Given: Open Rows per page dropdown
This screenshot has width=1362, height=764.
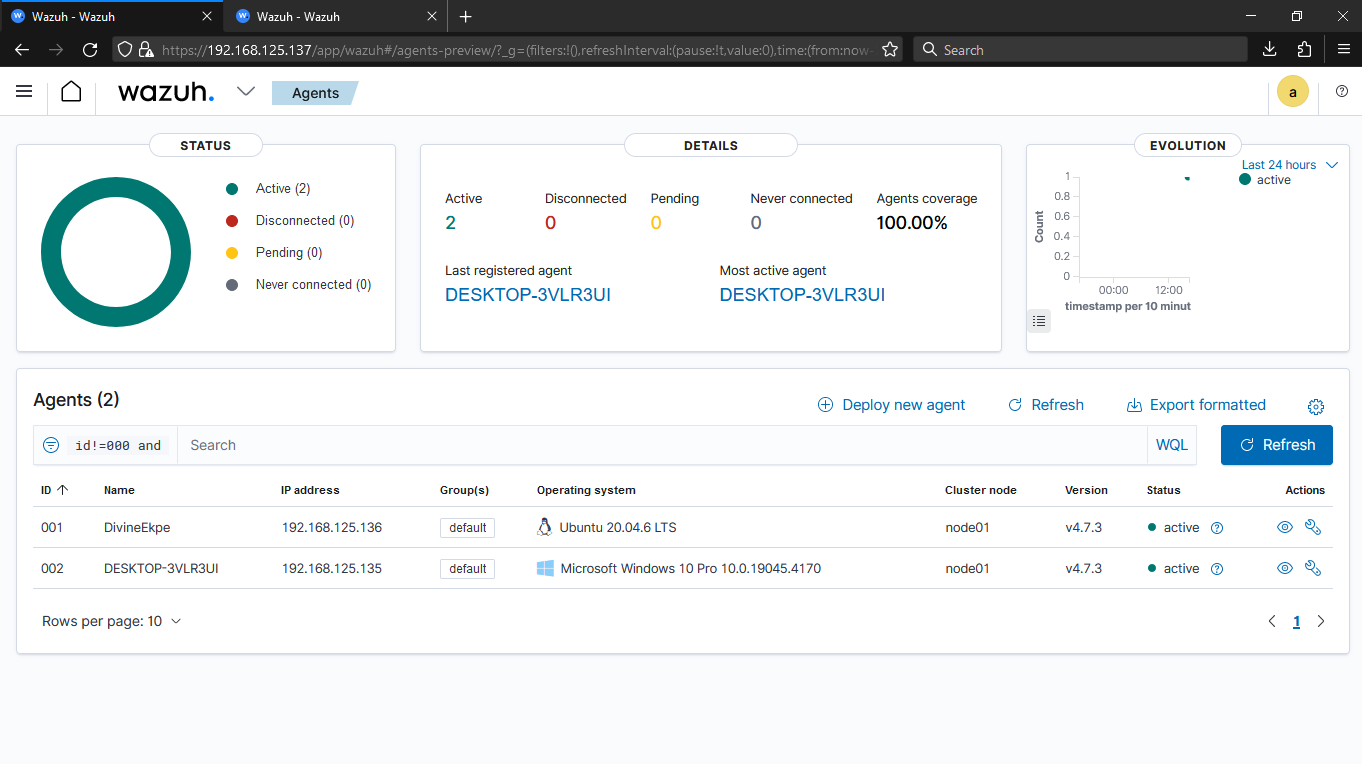Looking at the screenshot, I should 112,621.
